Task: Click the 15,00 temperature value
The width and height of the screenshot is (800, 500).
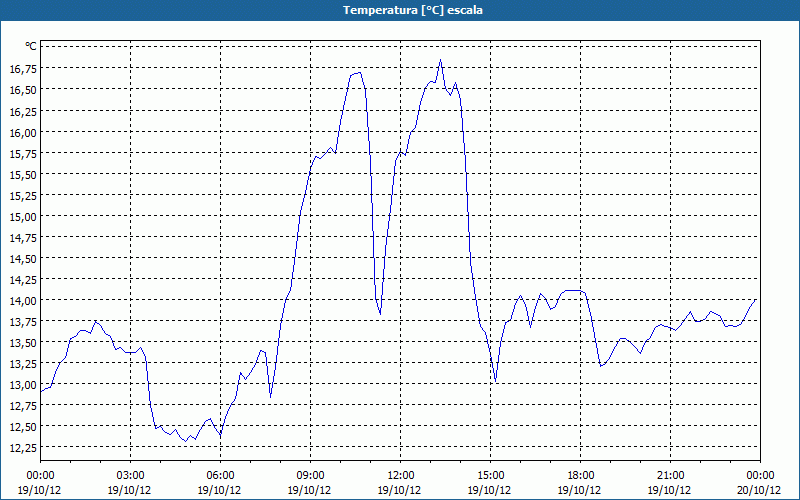Action: click(23, 216)
